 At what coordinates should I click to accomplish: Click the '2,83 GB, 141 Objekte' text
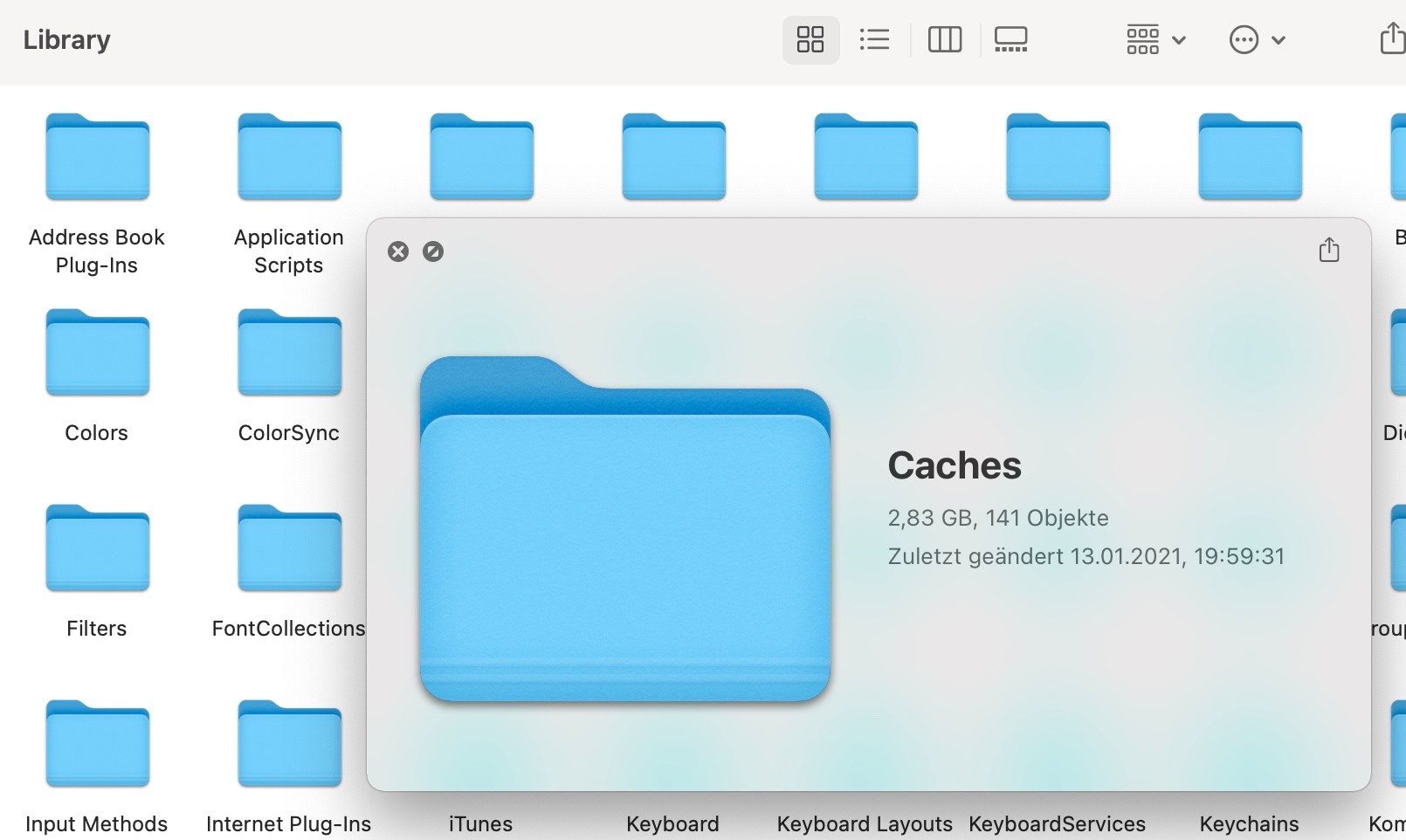tap(998, 518)
